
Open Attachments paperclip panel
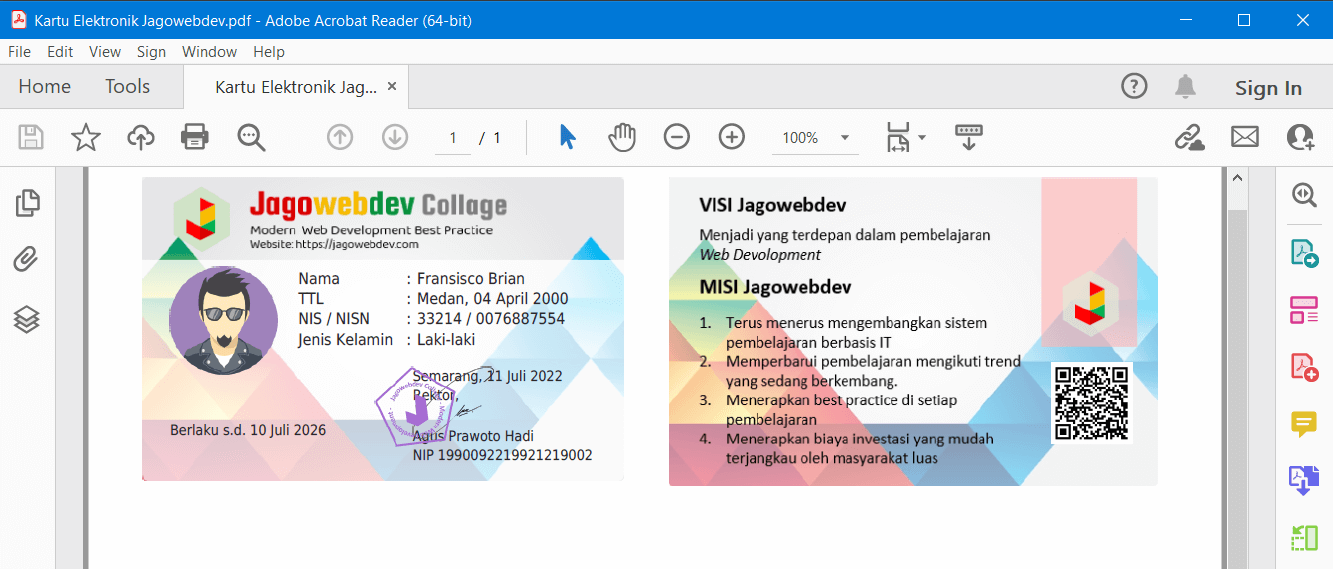click(x=26, y=261)
